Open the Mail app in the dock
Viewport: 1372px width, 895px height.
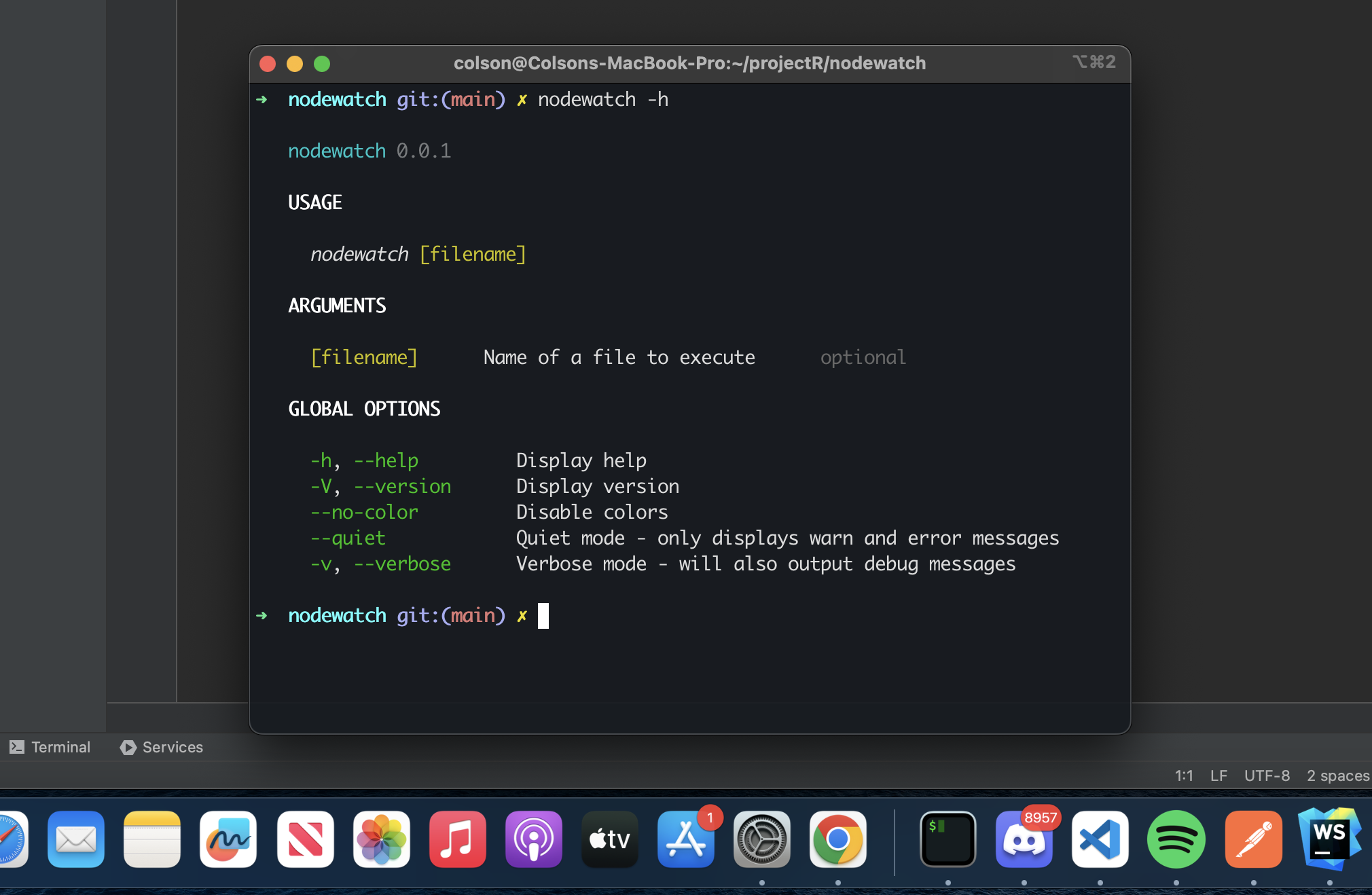coord(75,839)
